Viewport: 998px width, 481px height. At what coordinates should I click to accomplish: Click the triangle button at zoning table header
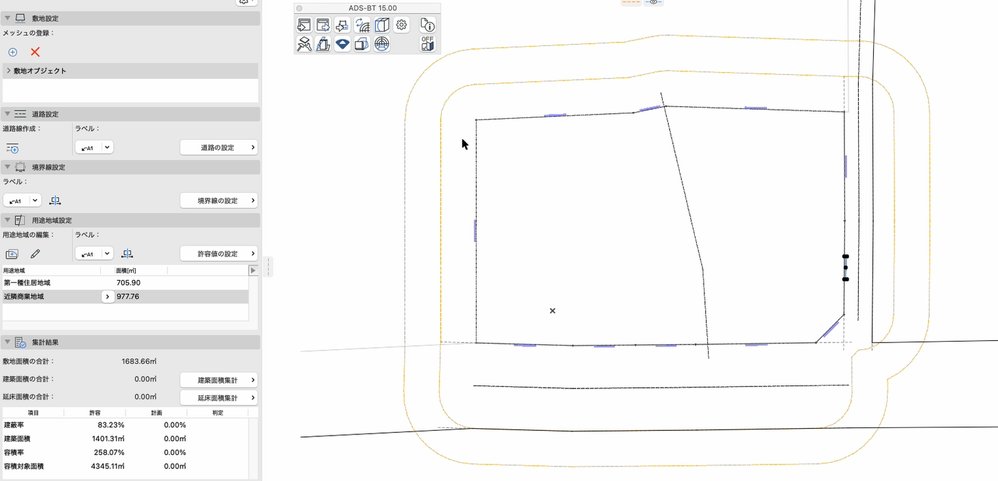(x=253, y=270)
